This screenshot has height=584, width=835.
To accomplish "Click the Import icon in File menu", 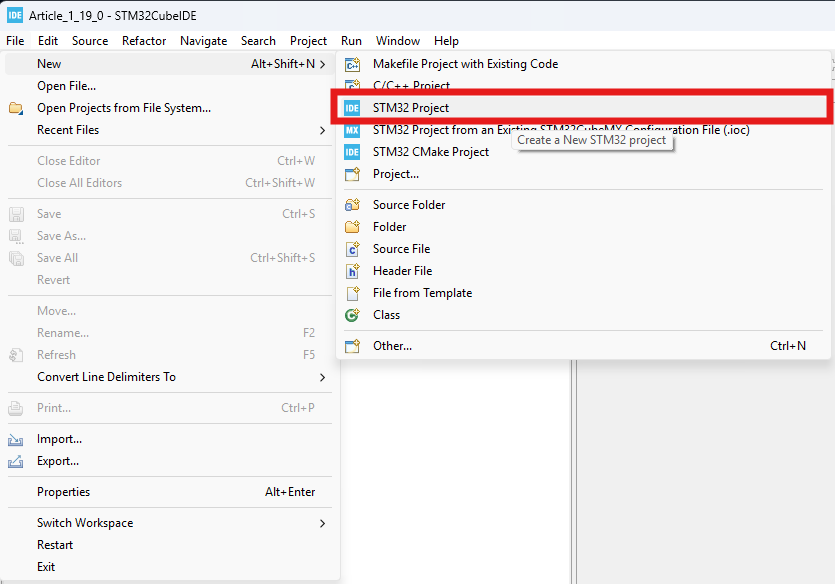I will pos(16,439).
